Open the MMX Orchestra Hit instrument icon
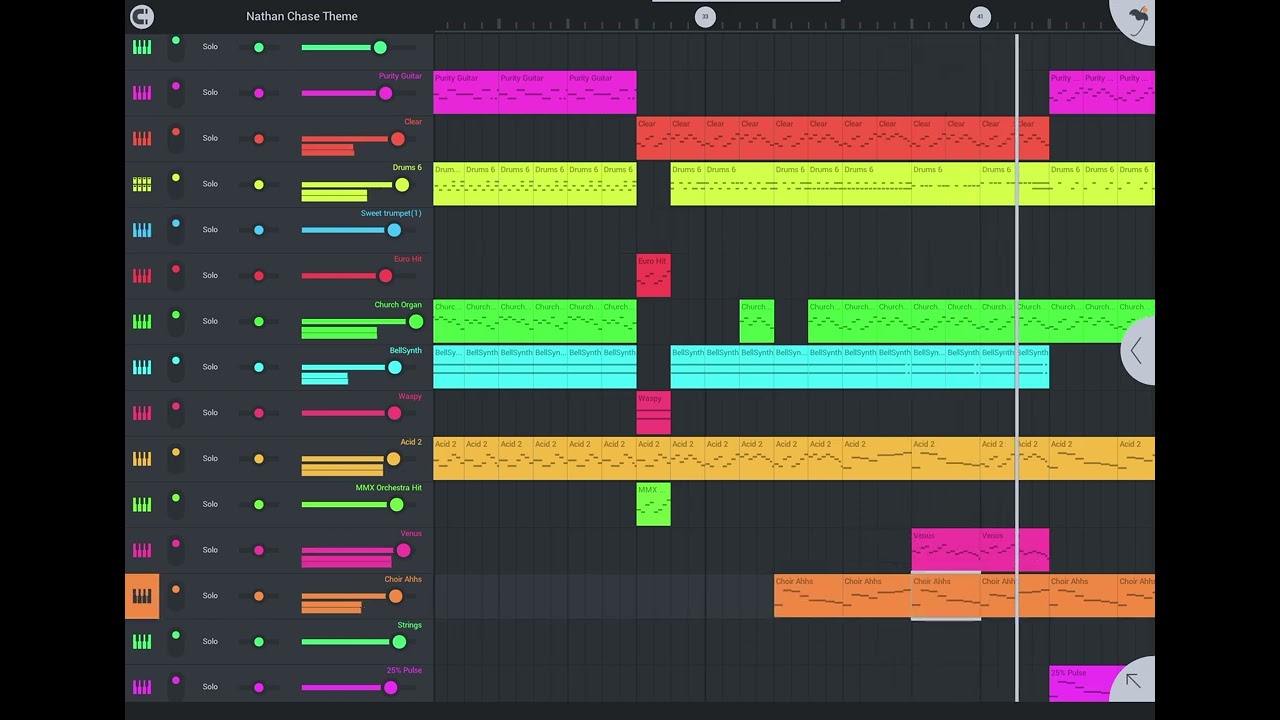1280x720 pixels. tap(142, 505)
